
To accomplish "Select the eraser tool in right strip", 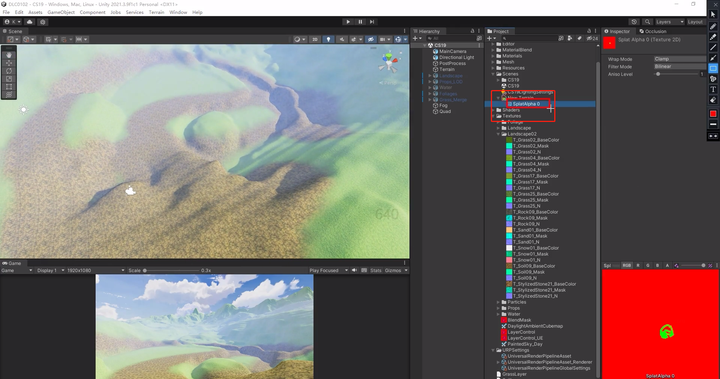I will point(713,100).
